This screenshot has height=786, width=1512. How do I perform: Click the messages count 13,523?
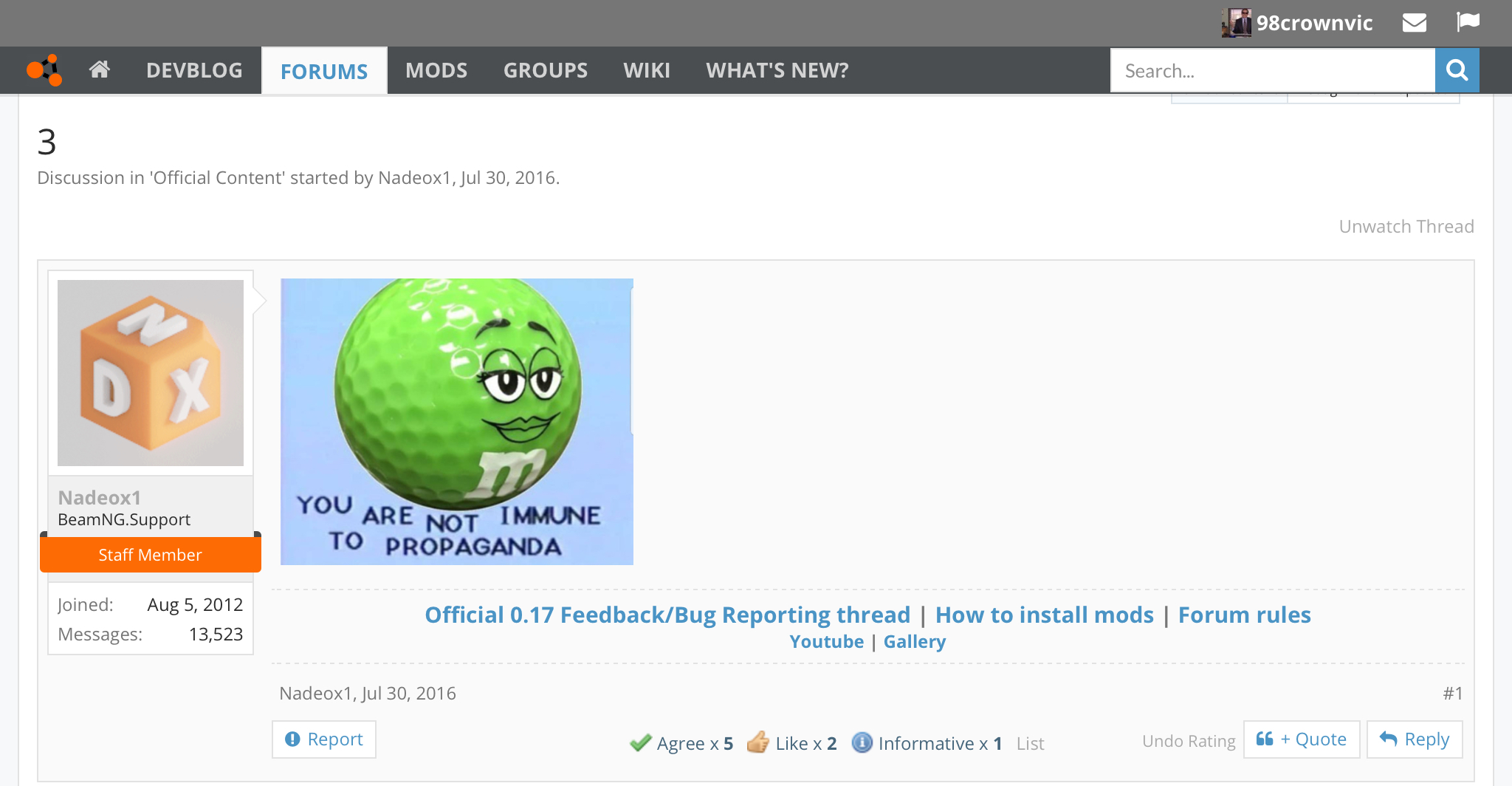click(x=216, y=634)
